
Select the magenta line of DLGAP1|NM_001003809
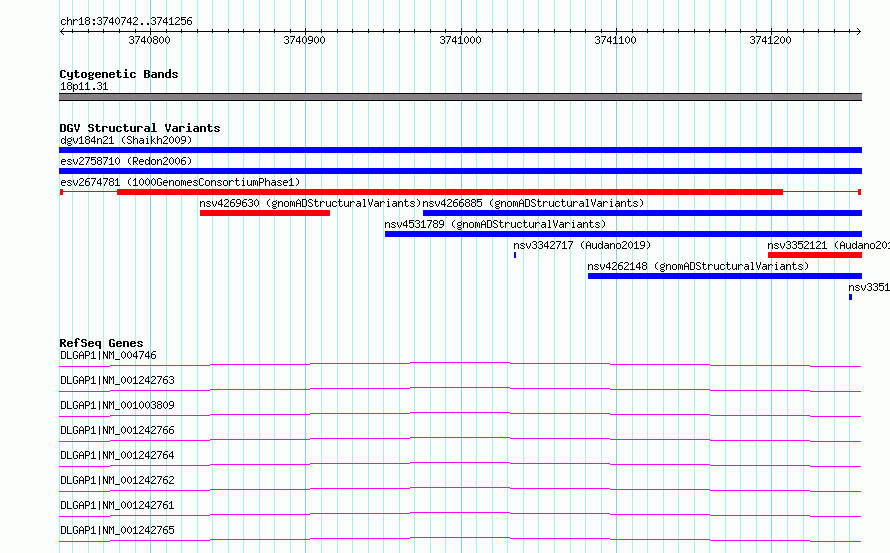point(460,414)
